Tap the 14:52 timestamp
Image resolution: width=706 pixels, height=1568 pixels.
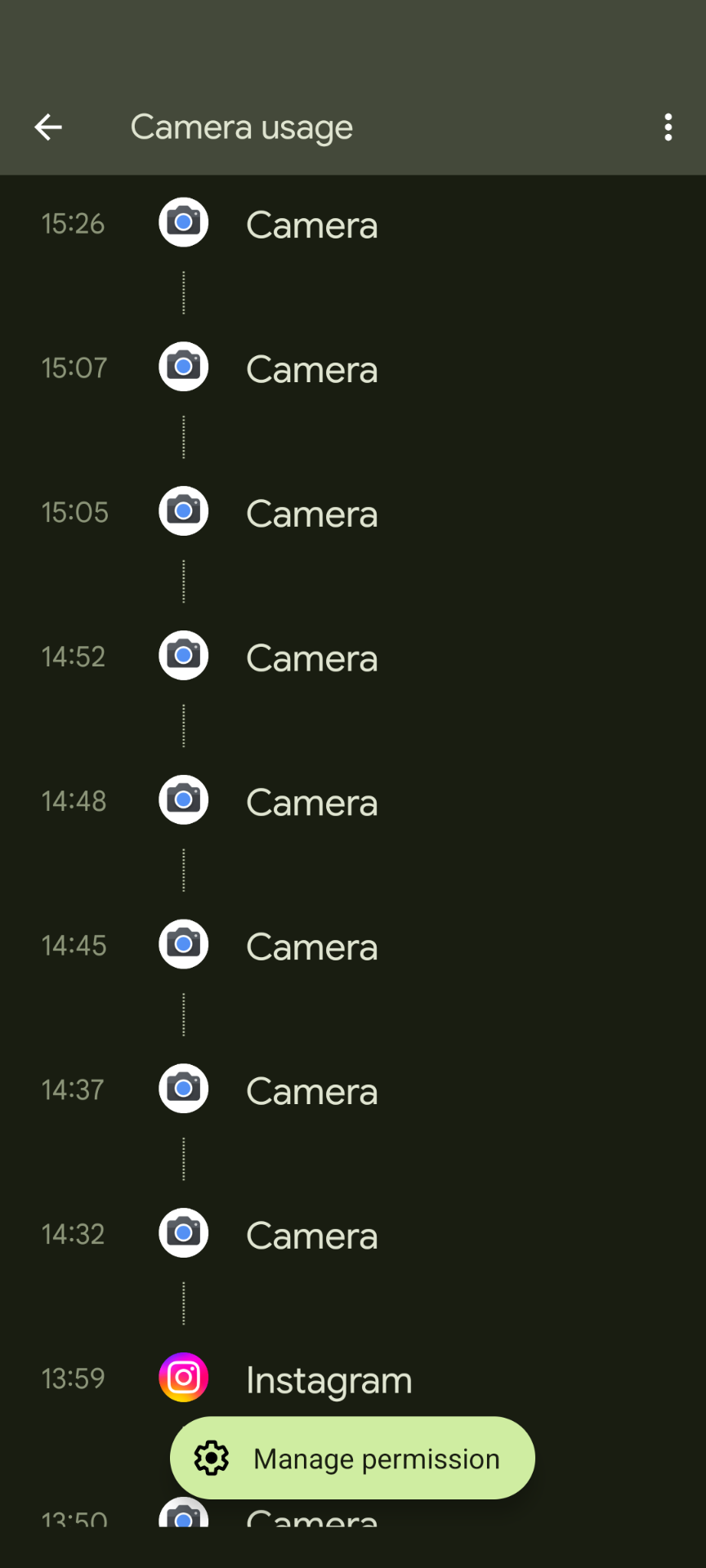point(74,657)
